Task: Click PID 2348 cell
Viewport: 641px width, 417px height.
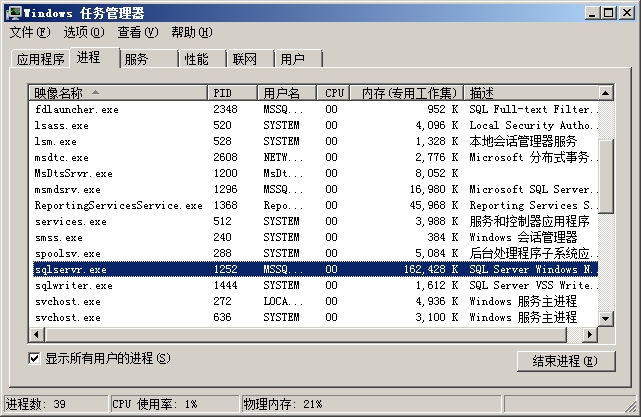Action: tap(225, 109)
